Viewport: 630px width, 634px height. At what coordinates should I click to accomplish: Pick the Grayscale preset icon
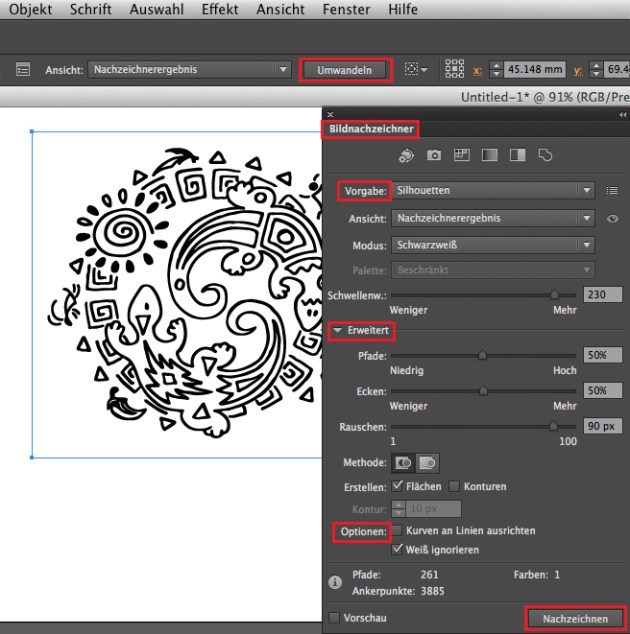(490, 155)
